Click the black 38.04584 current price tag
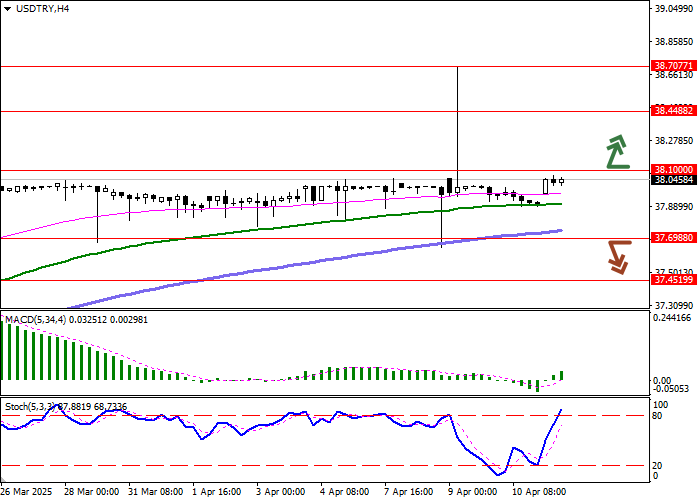Viewport: 700px width, 500px height. click(673, 180)
